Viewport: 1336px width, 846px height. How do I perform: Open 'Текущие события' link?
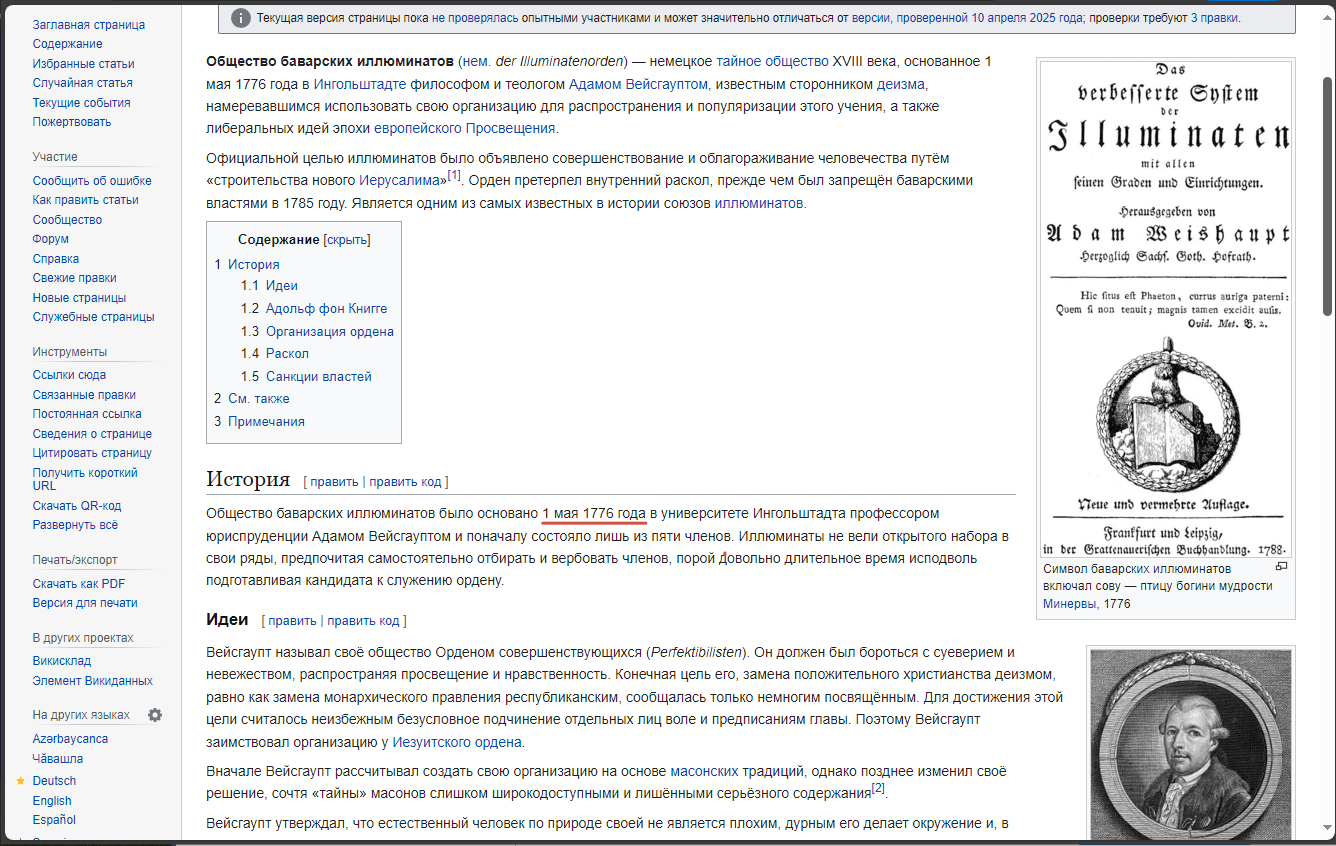coord(81,103)
